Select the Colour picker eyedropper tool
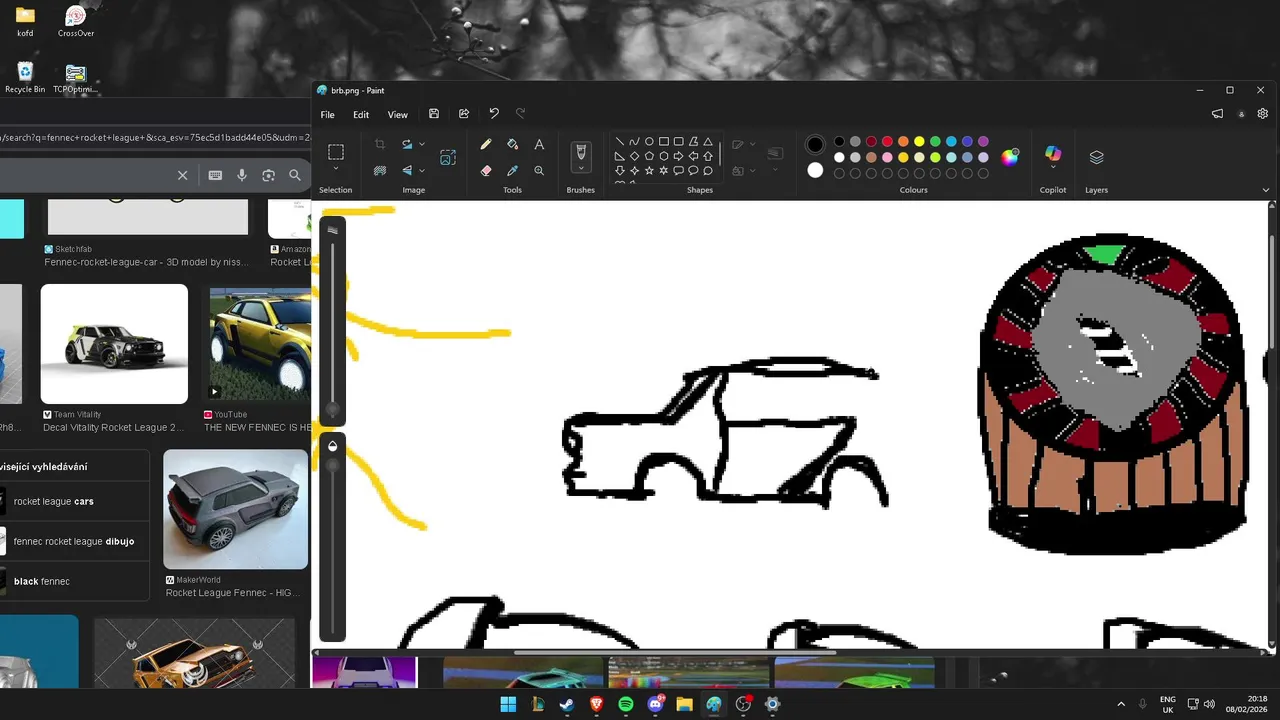Image resolution: width=1280 pixels, height=720 pixels. pos(513,171)
